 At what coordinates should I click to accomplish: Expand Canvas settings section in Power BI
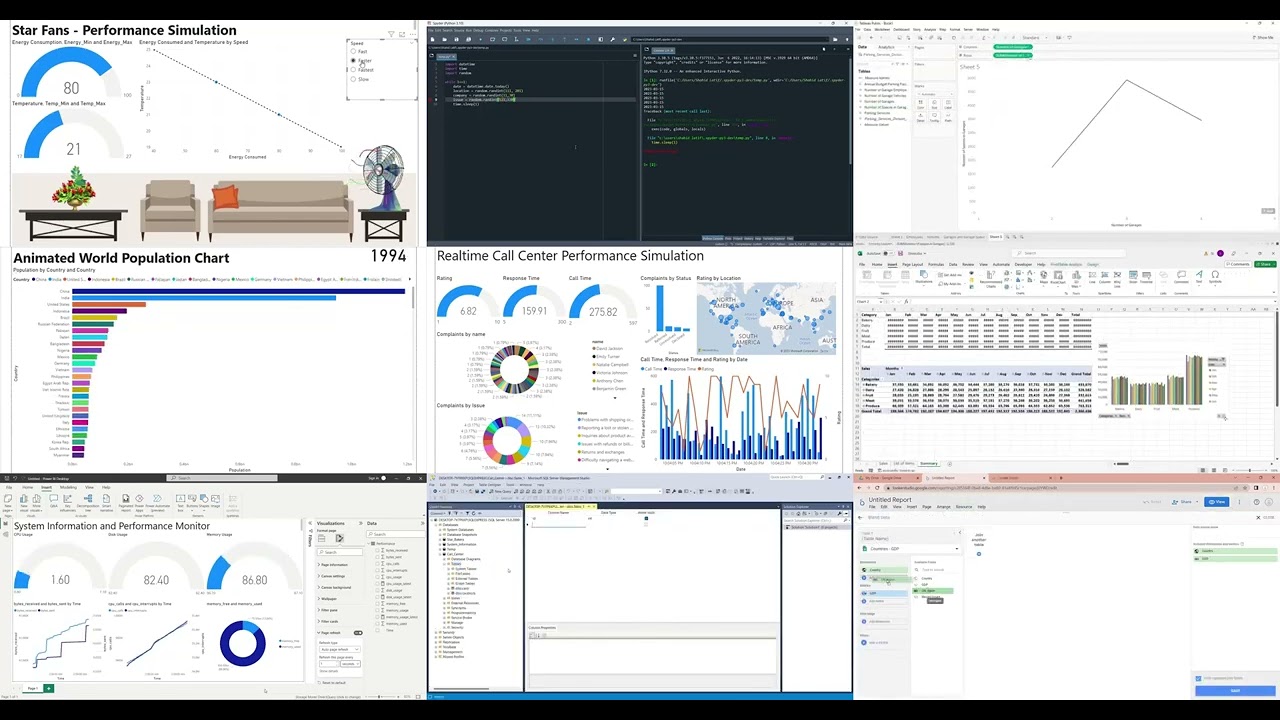[x=333, y=576]
